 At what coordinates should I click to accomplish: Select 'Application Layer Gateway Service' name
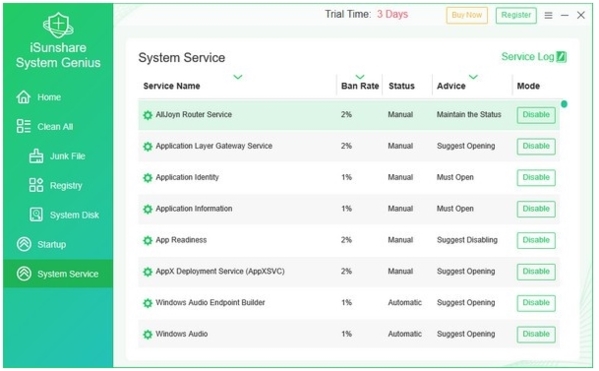[x=214, y=146]
